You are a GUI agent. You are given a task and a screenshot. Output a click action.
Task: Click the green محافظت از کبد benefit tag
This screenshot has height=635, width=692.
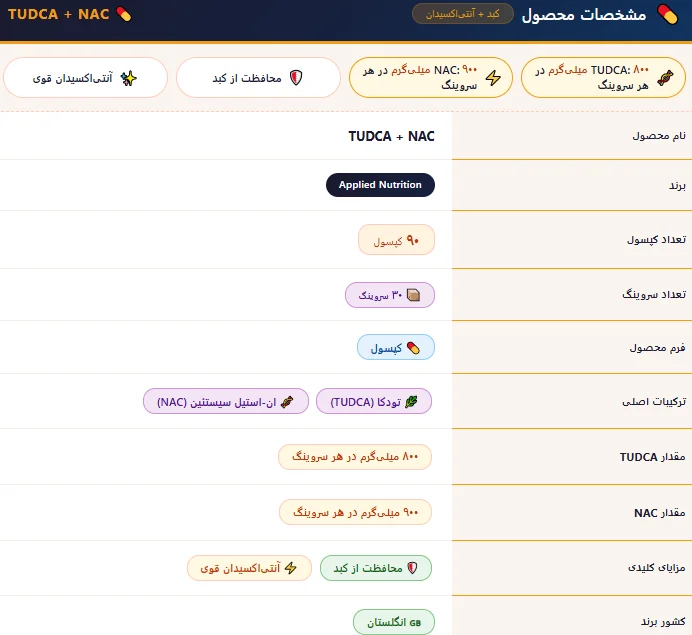(376, 567)
